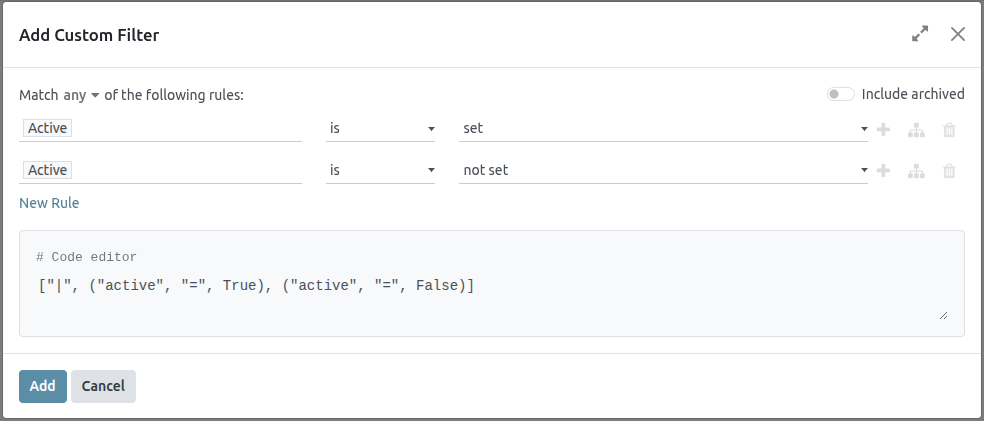Expand dialog to fullscreen with arrows icon

[920, 34]
